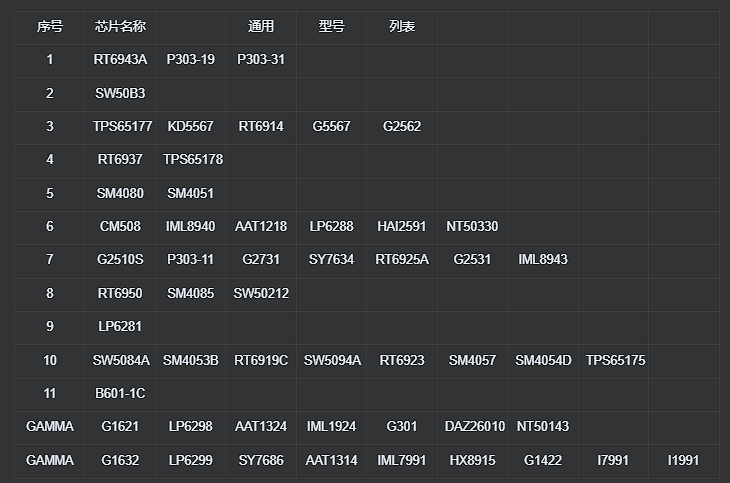This screenshot has height=483, width=730.
Task: Select the 列表 header cell
Action: point(402,27)
